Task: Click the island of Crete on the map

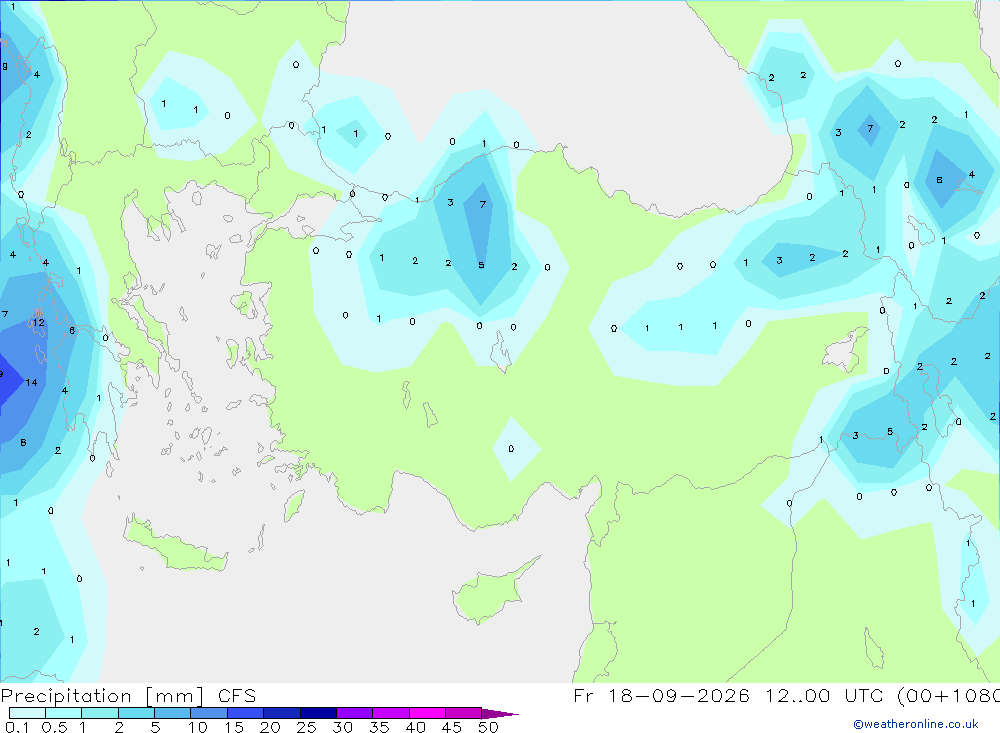Action: click(x=175, y=545)
